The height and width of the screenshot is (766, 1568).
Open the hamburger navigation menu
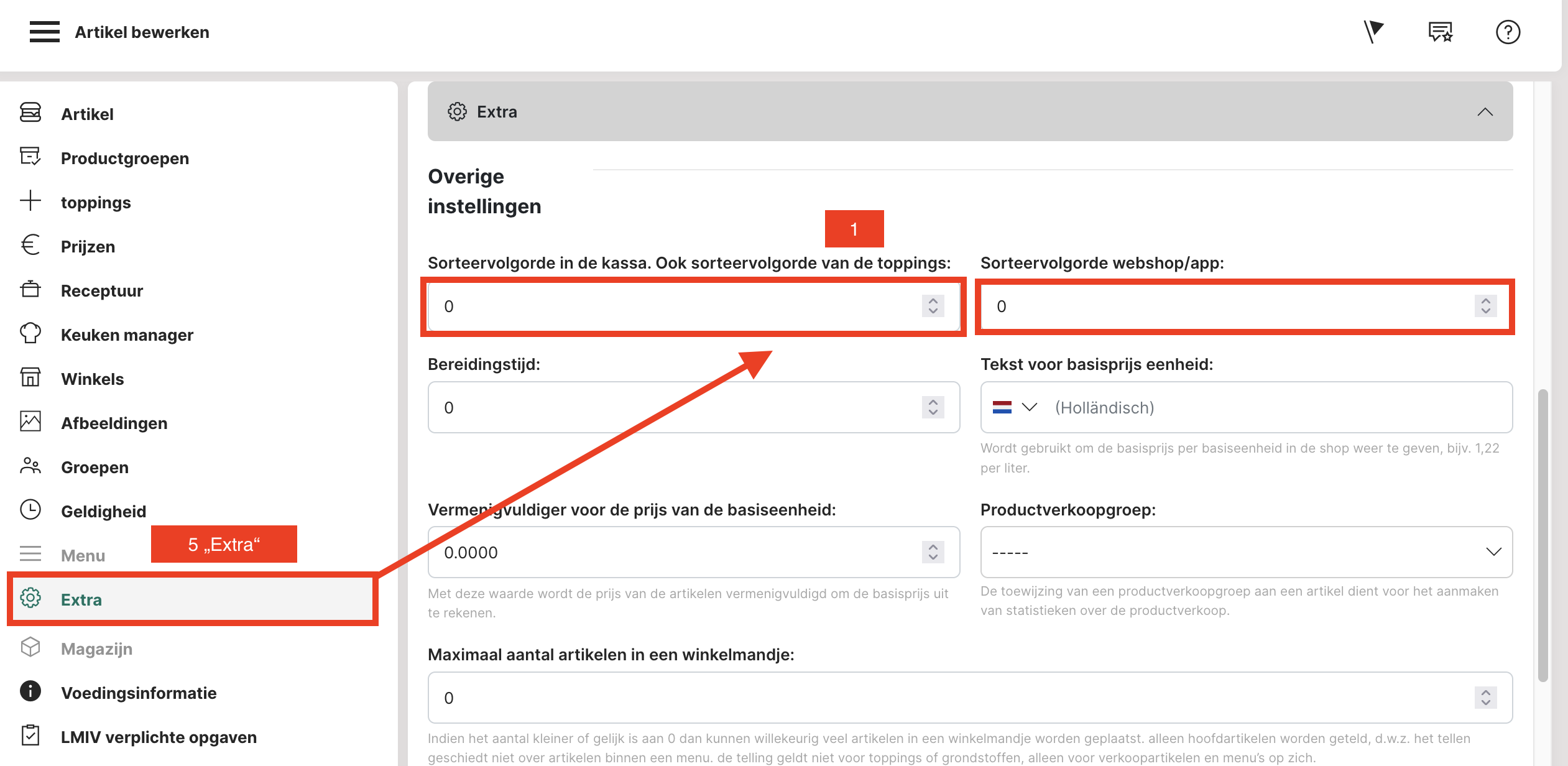(44, 32)
